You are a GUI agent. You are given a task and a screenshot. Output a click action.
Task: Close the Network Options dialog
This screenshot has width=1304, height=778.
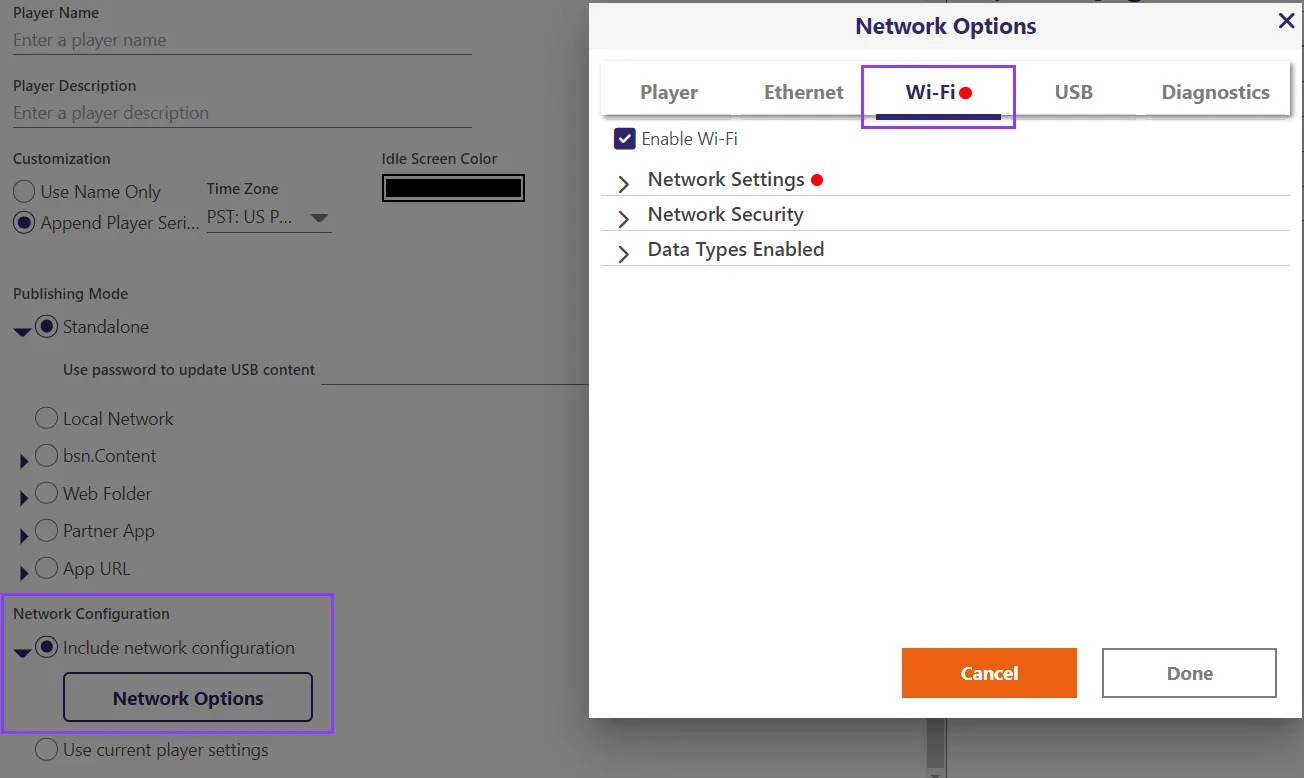point(1286,21)
